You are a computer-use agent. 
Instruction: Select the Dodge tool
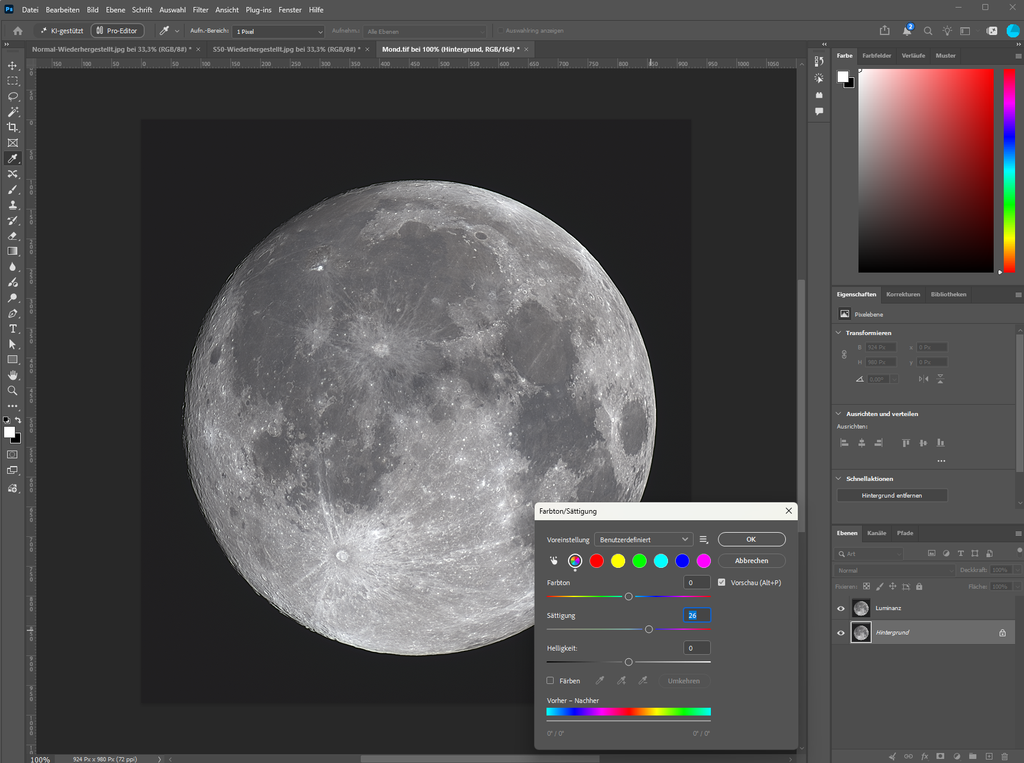click(12, 298)
